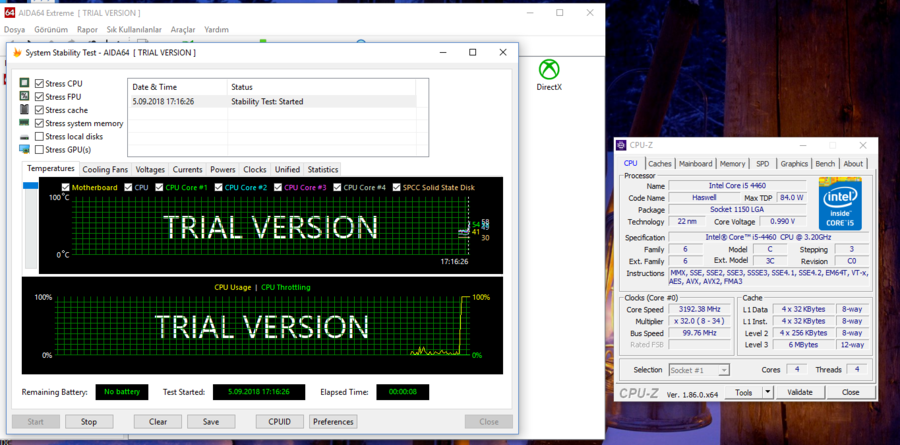This screenshot has height=445, width=900.
Task: Open the Araçlar menu
Action: 183,30
